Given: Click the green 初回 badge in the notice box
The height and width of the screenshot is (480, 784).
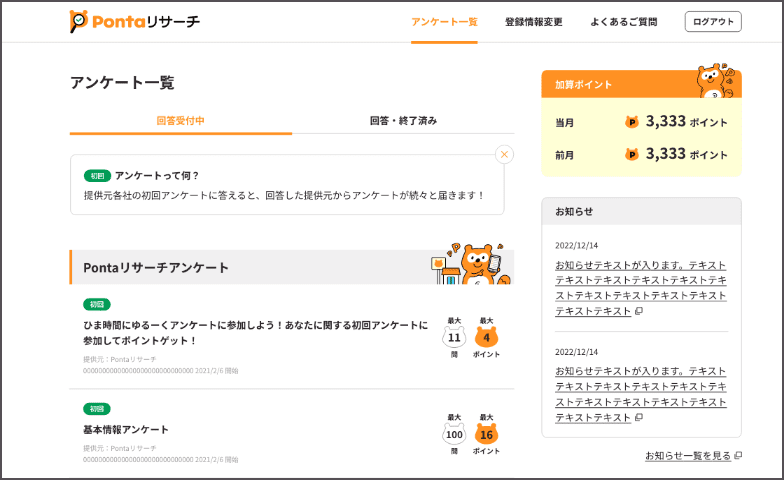Looking at the screenshot, I should click(97, 176).
